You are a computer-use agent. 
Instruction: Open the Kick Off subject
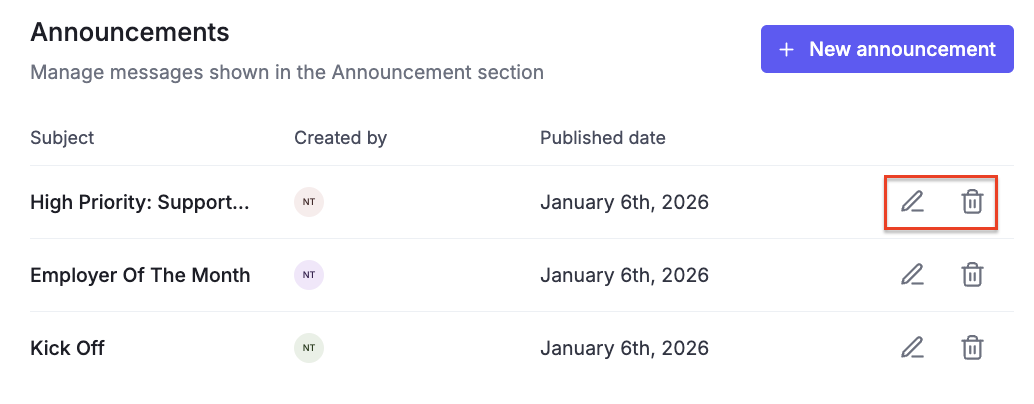pyautogui.click(x=67, y=348)
